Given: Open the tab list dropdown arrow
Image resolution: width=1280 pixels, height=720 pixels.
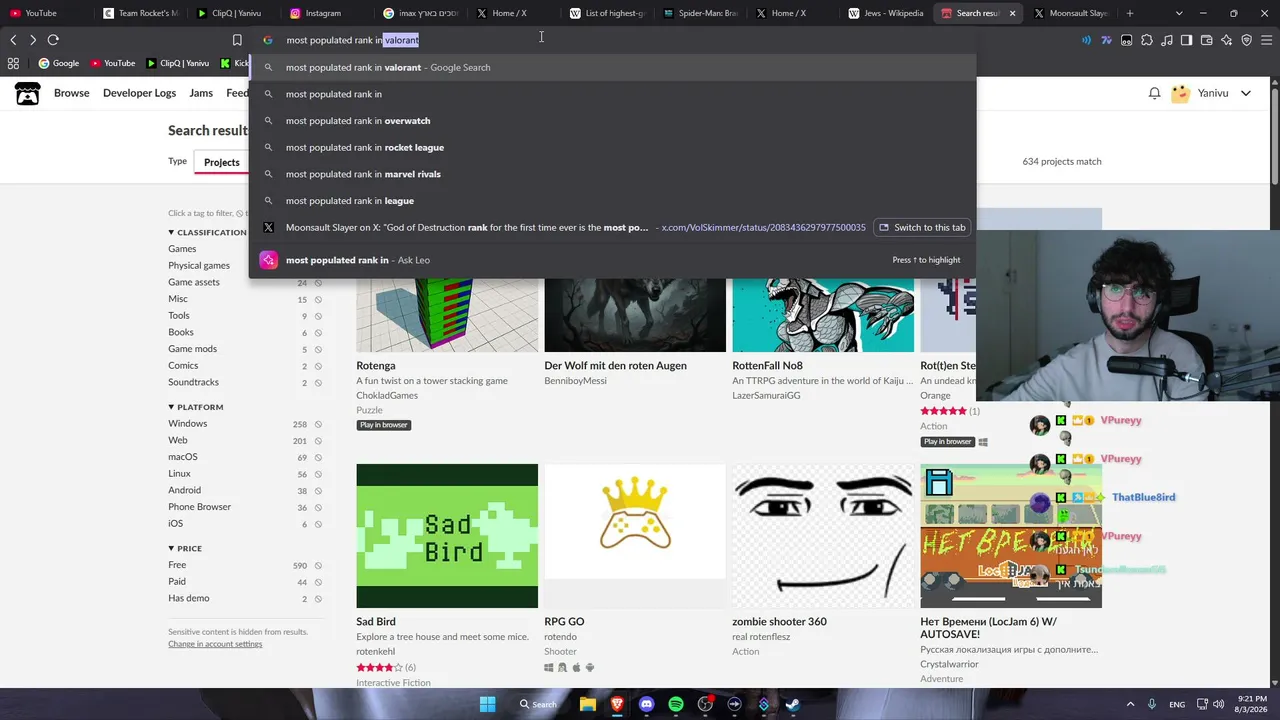Looking at the screenshot, I should 1179,13.
